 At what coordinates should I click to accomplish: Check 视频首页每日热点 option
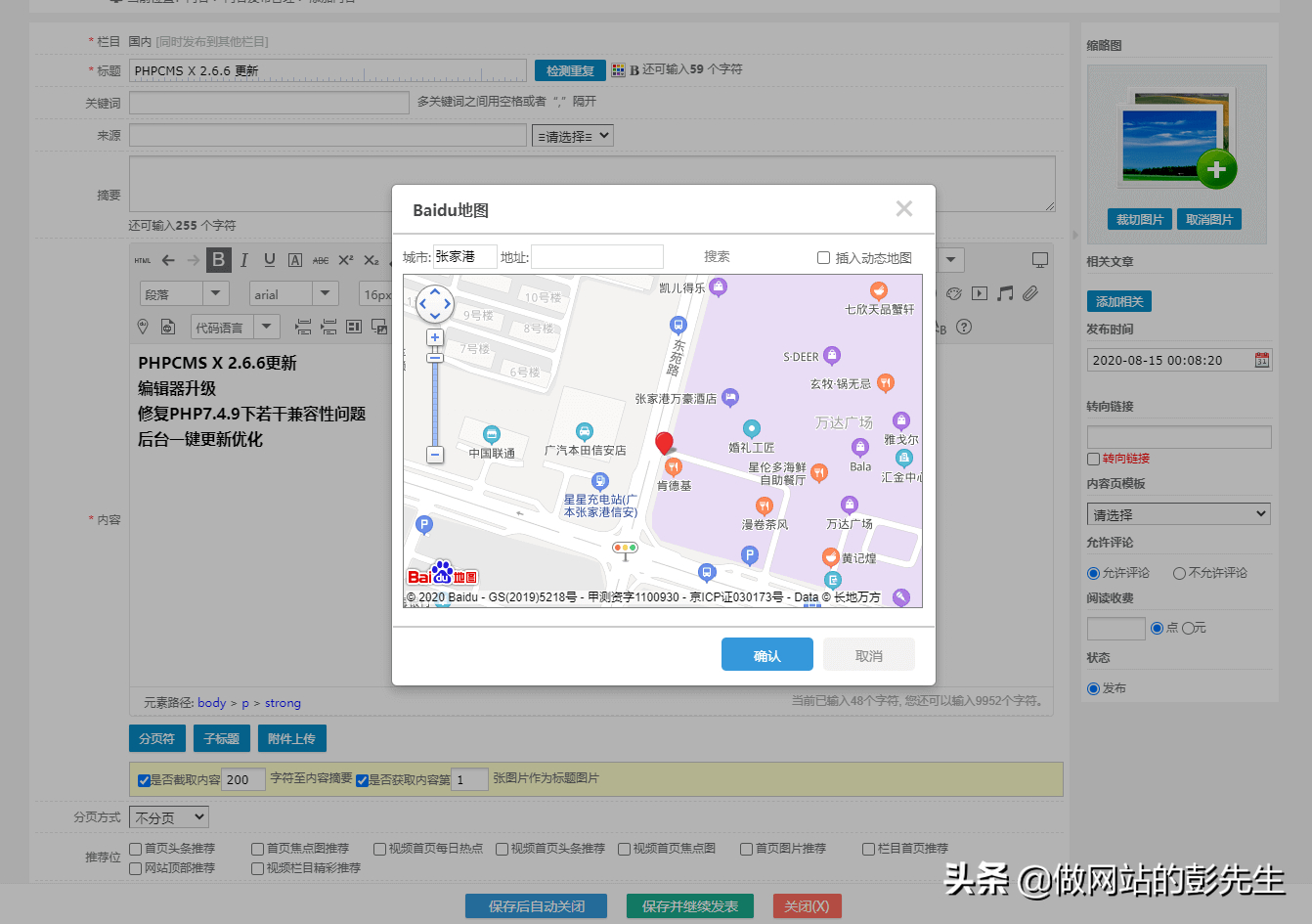click(380, 849)
